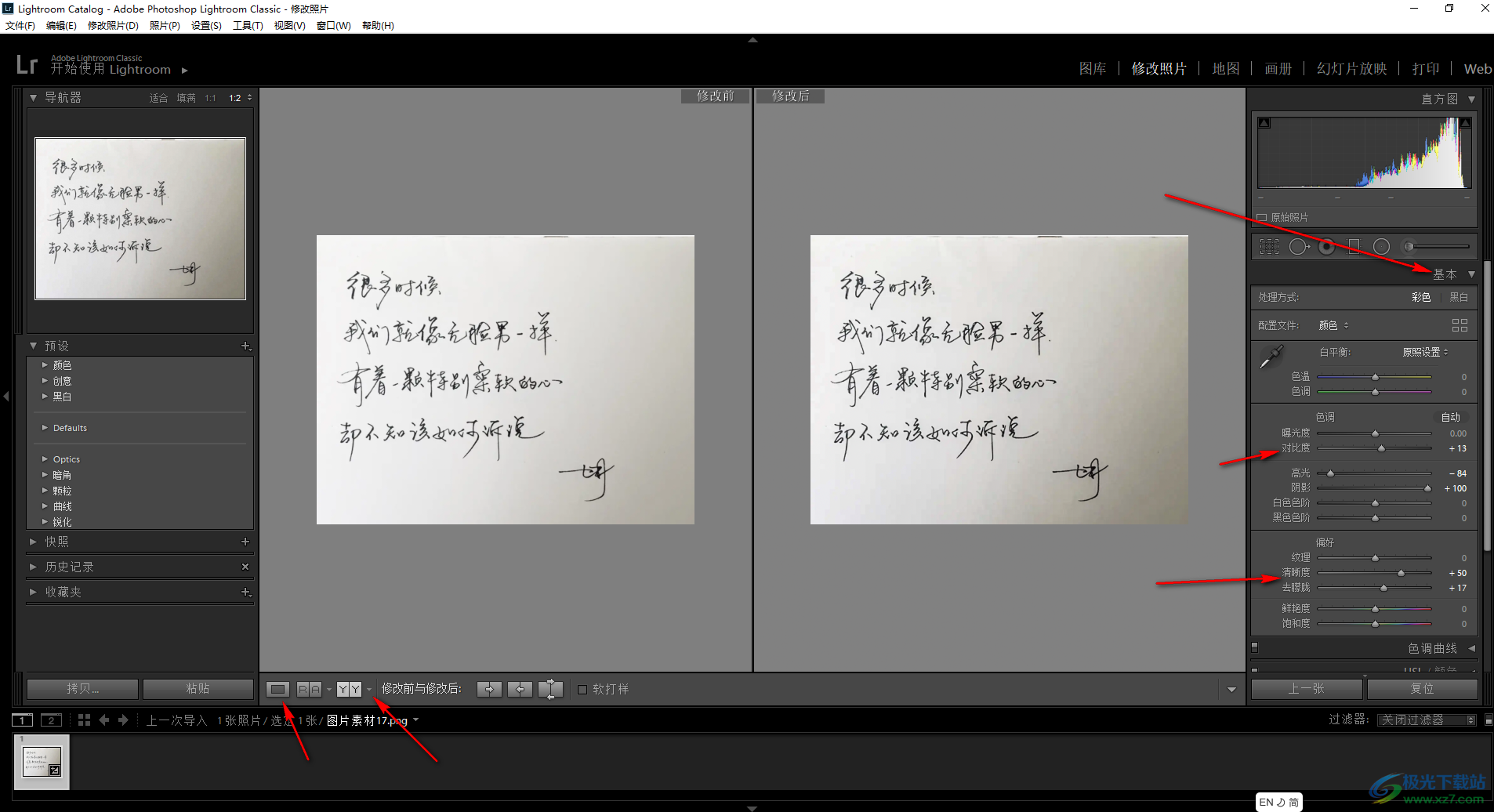Switch to the 幻灯片放映 Slideshow module
The image size is (1494, 812).
[x=1352, y=68]
